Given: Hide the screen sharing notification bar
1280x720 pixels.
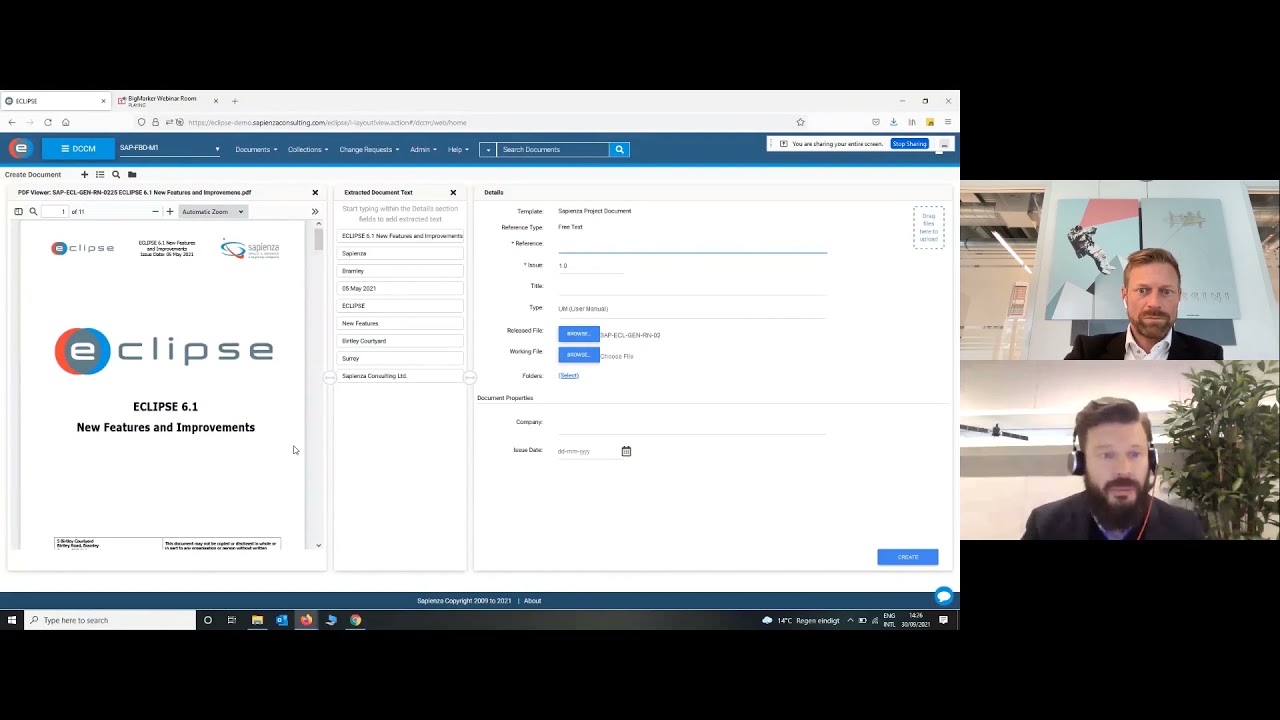Looking at the screenshot, I should (944, 144).
